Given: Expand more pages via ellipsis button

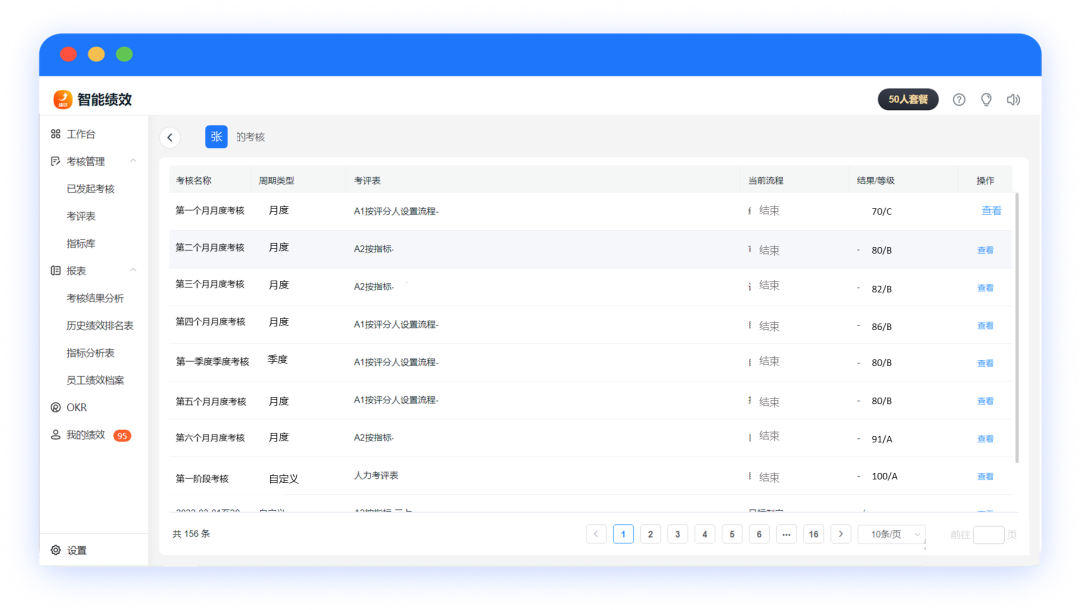Looking at the screenshot, I should (787, 534).
